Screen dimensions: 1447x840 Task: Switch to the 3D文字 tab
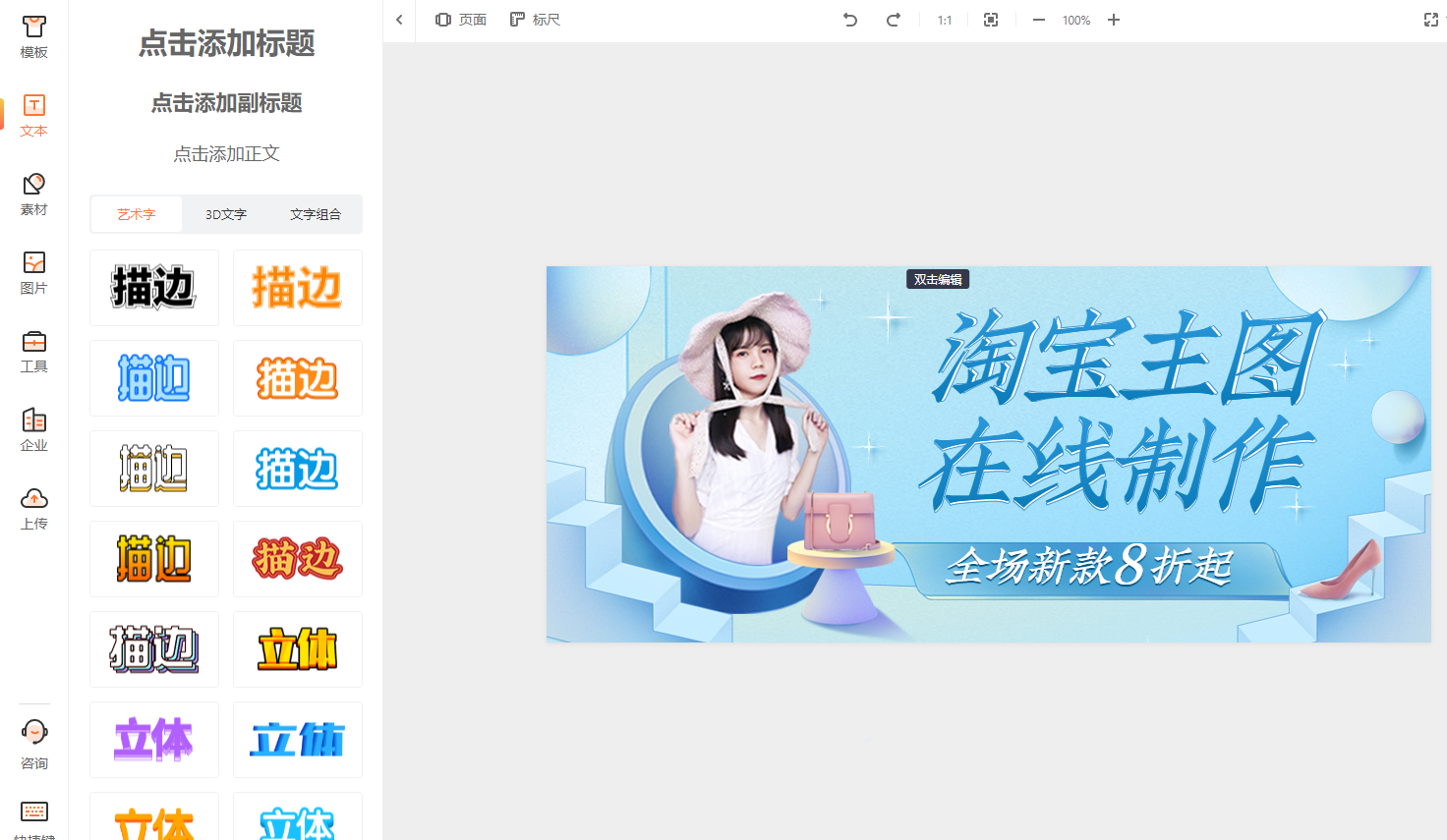[x=226, y=214]
